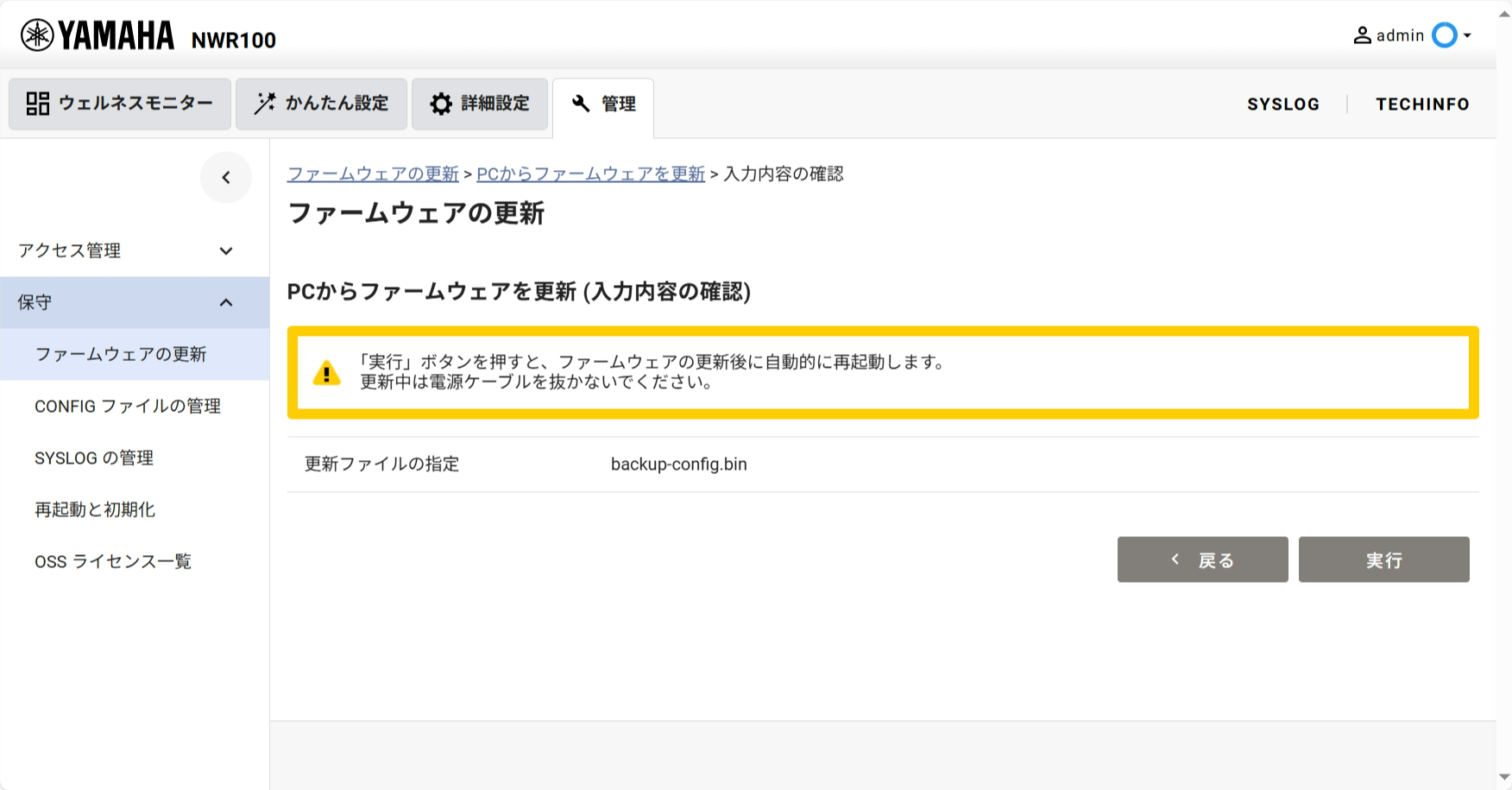Viewport: 1512px width, 790px height.
Task: Go to SYSLOG の管理 page
Action: (94, 458)
